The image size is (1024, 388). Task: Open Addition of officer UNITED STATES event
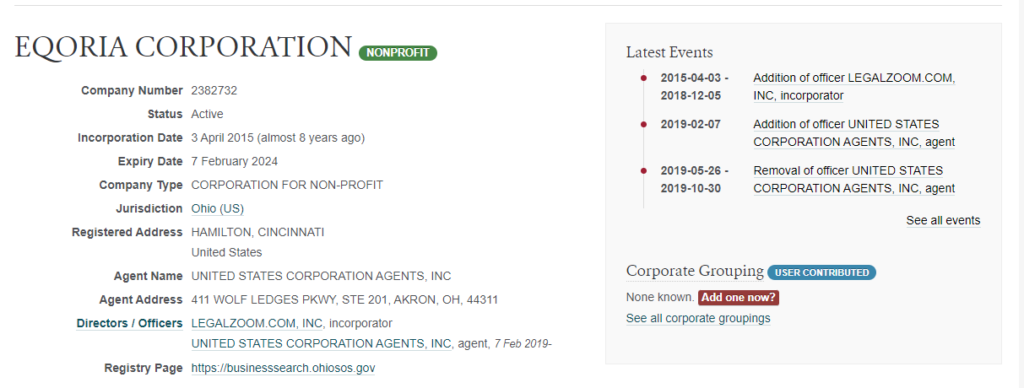854,133
